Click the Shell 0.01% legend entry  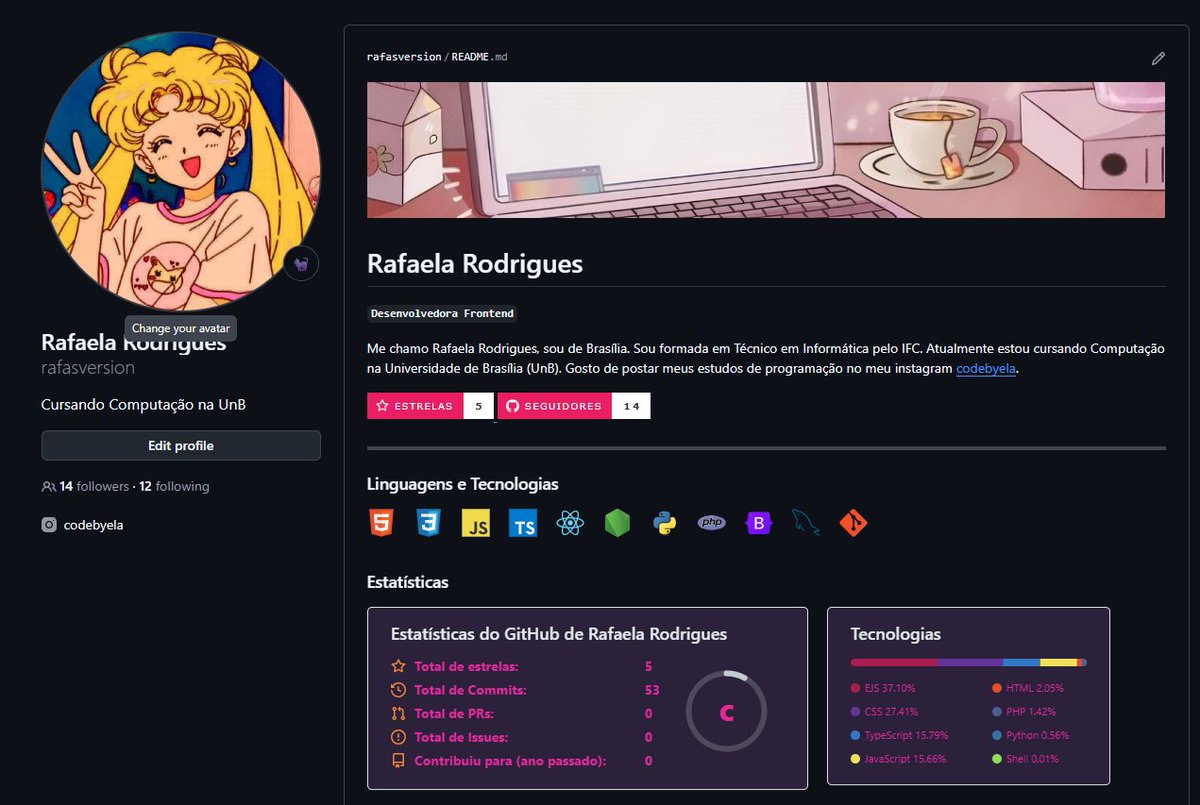tap(1025, 759)
